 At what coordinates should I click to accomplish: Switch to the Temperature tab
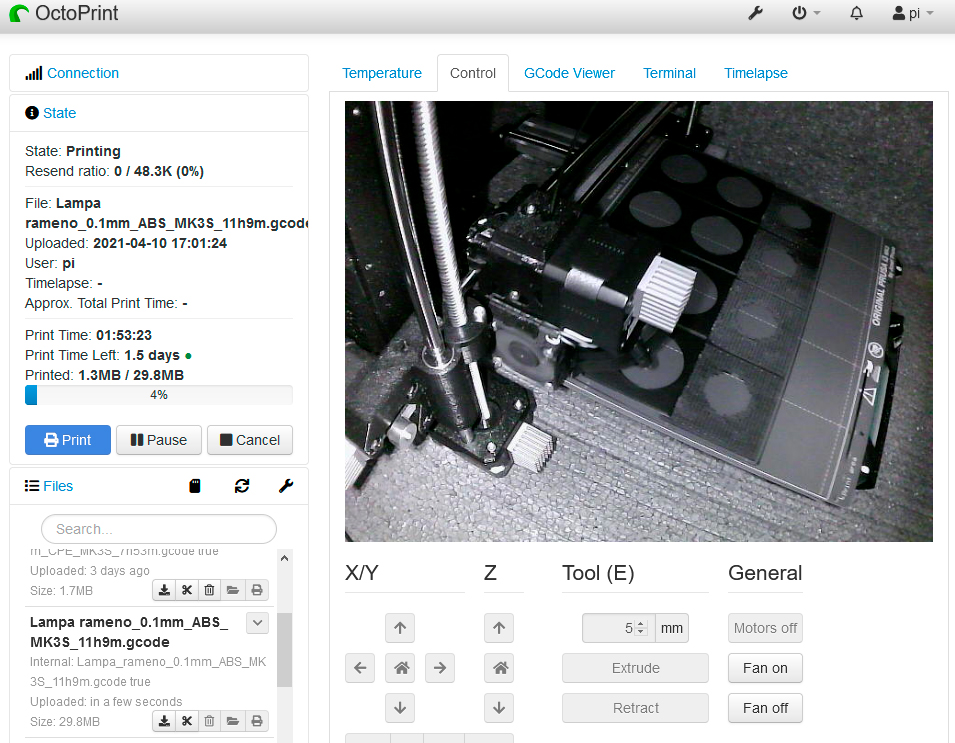click(x=382, y=73)
